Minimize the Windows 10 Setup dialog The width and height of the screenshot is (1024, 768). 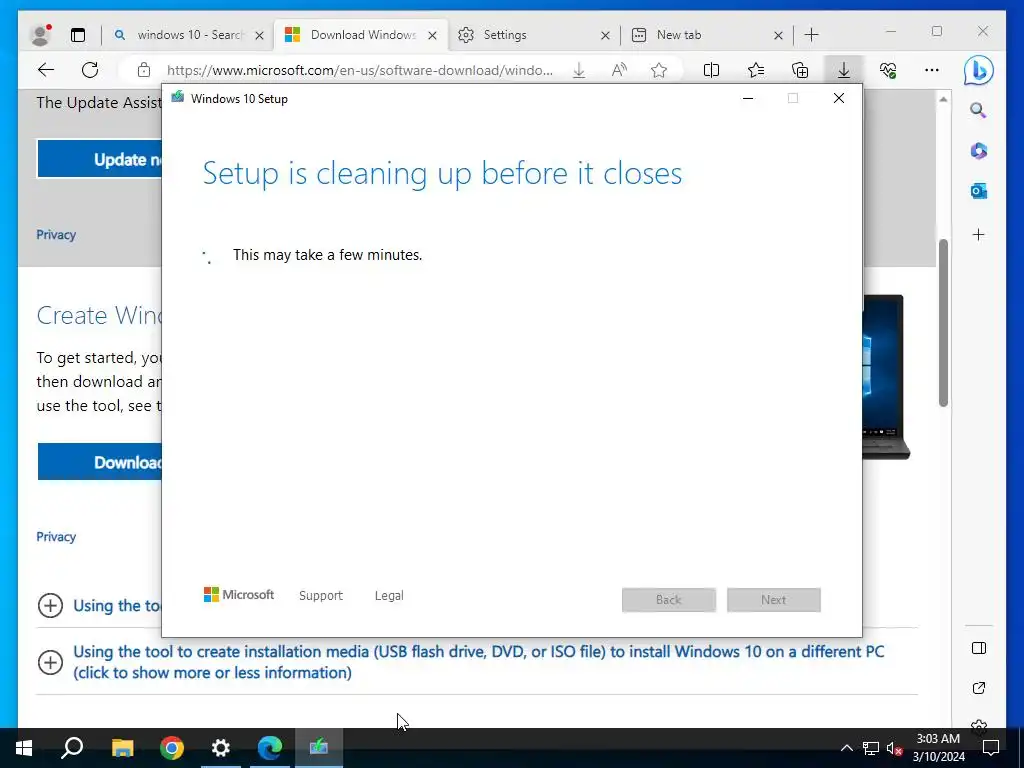[x=748, y=99]
